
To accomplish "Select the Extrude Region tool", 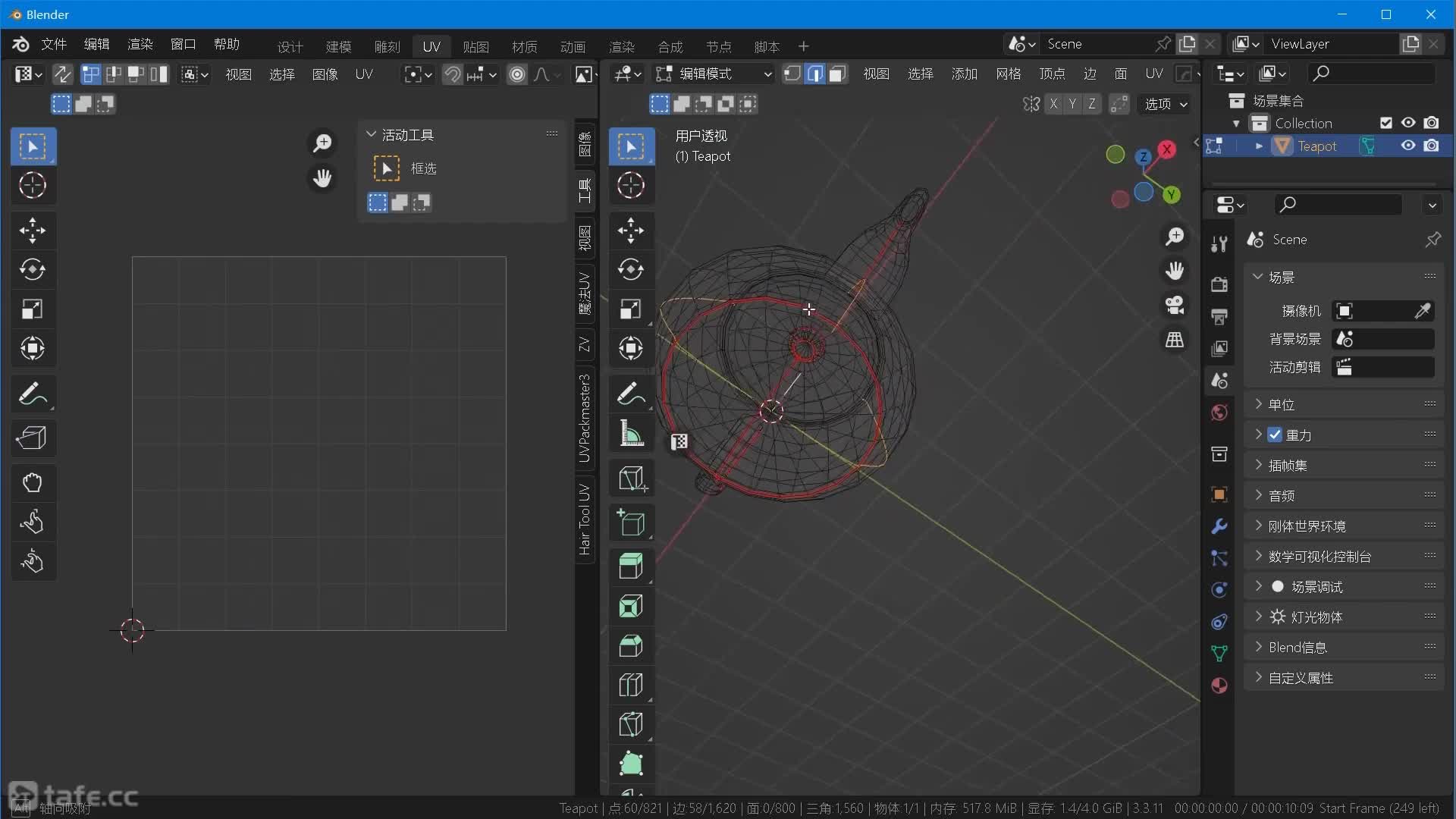I will (x=631, y=566).
